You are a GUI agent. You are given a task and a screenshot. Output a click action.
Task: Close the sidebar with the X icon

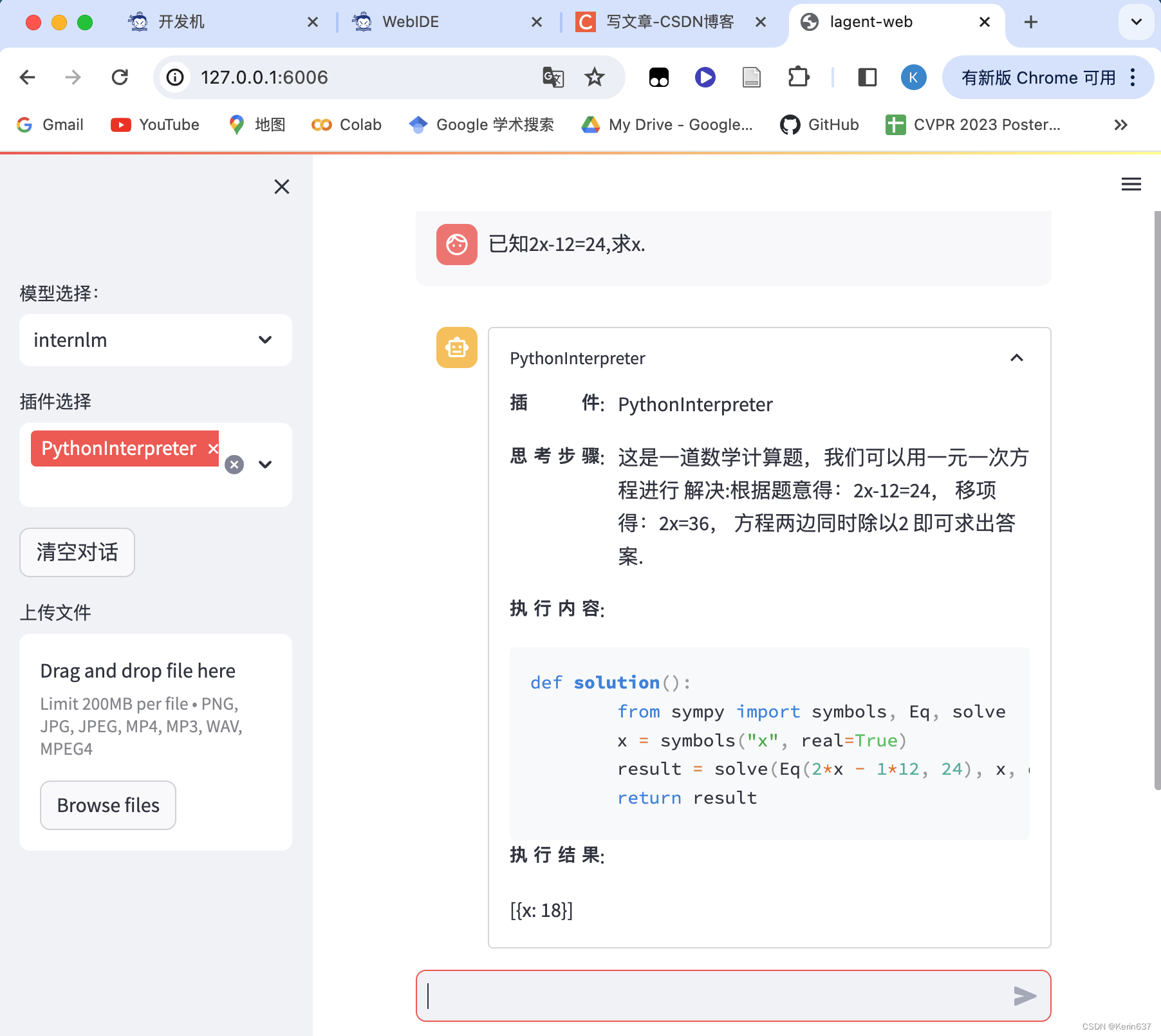click(x=282, y=187)
